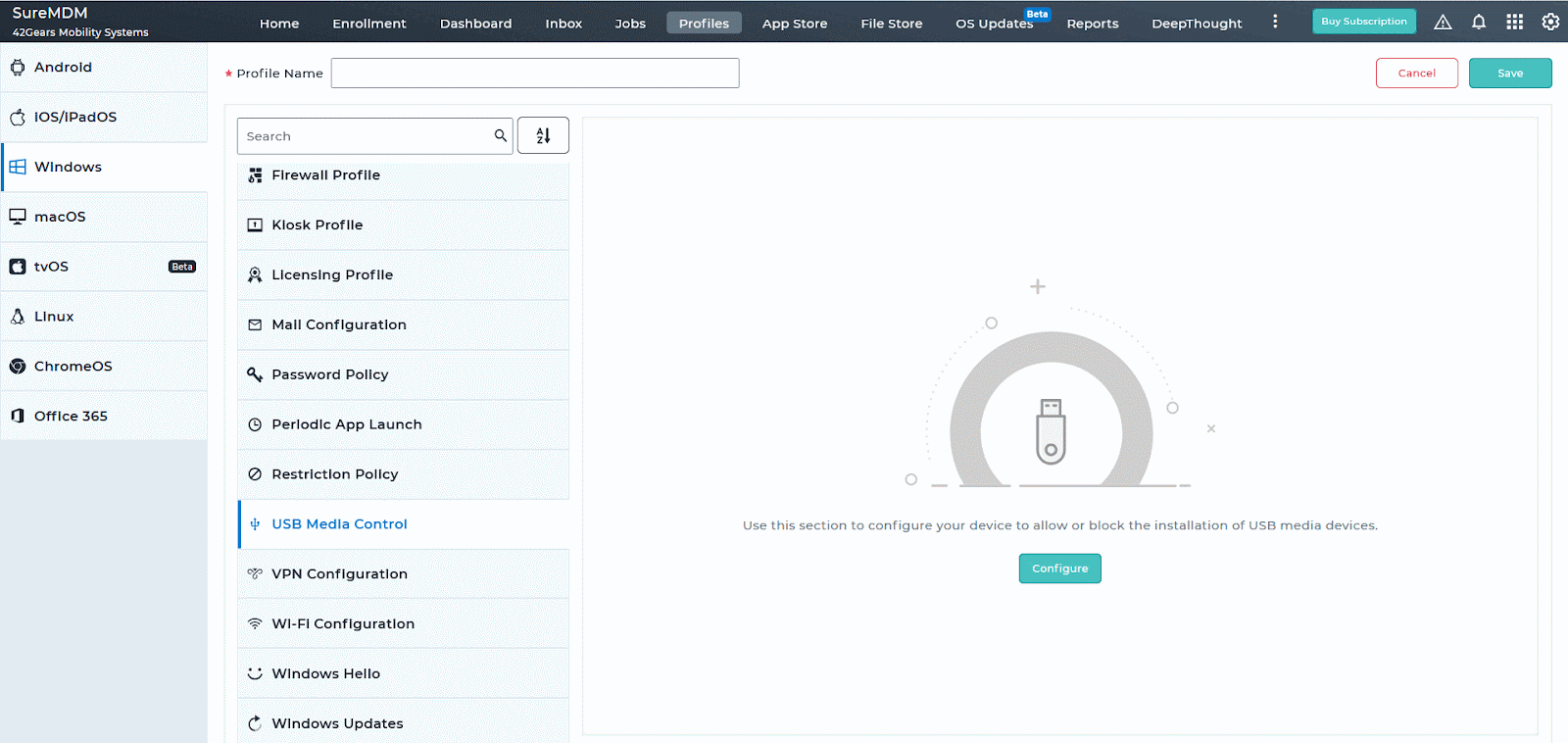Focus the Profile Name input field
The image size is (1568, 743).
(535, 74)
